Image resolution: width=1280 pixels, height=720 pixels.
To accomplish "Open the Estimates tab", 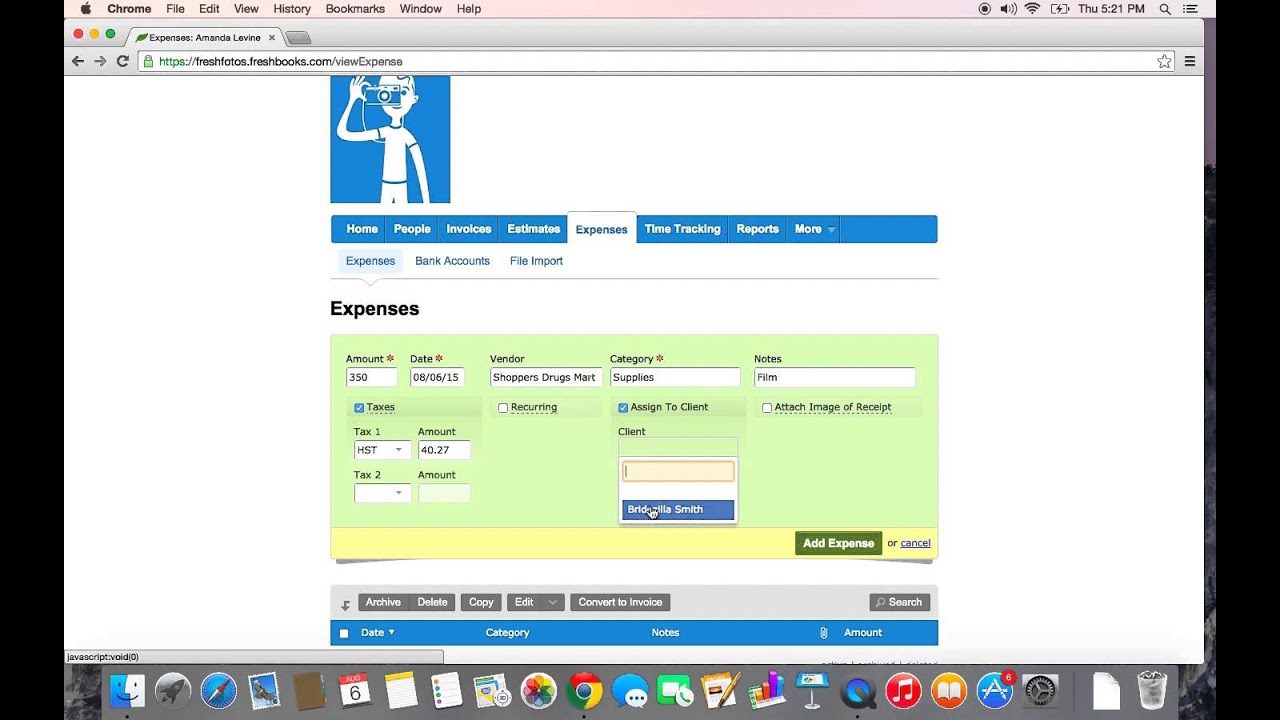I will coord(533,229).
